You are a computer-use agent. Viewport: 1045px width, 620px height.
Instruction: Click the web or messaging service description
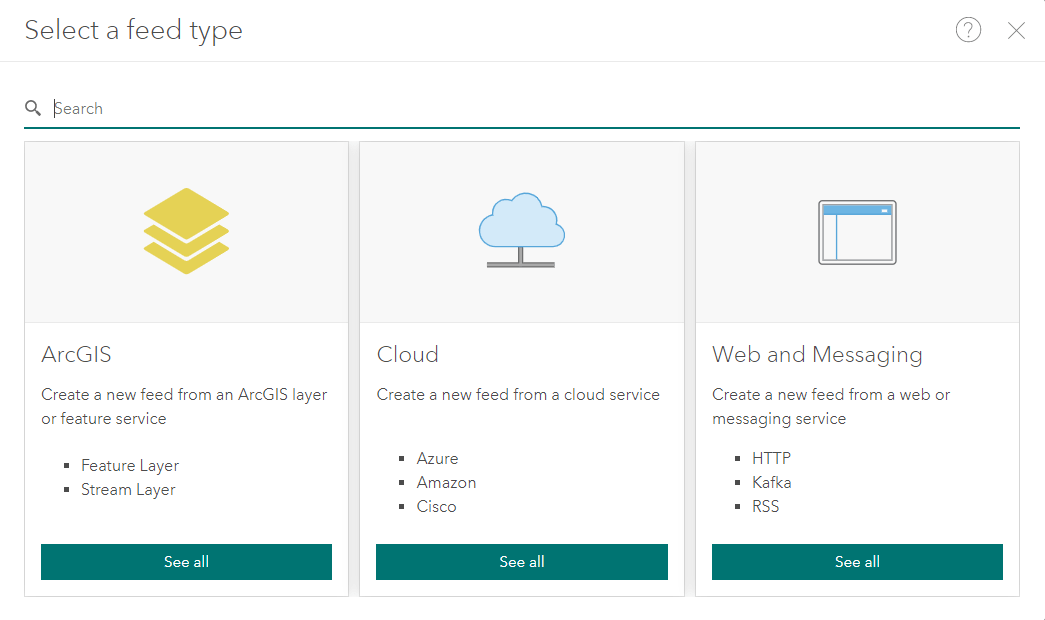(x=830, y=407)
